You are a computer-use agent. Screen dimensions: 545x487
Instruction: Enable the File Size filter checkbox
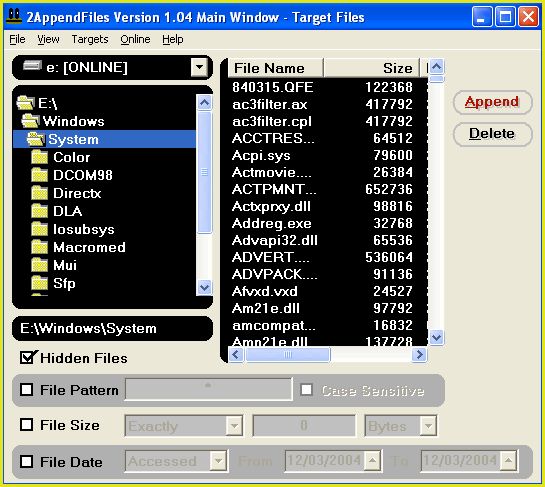tap(27, 425)
